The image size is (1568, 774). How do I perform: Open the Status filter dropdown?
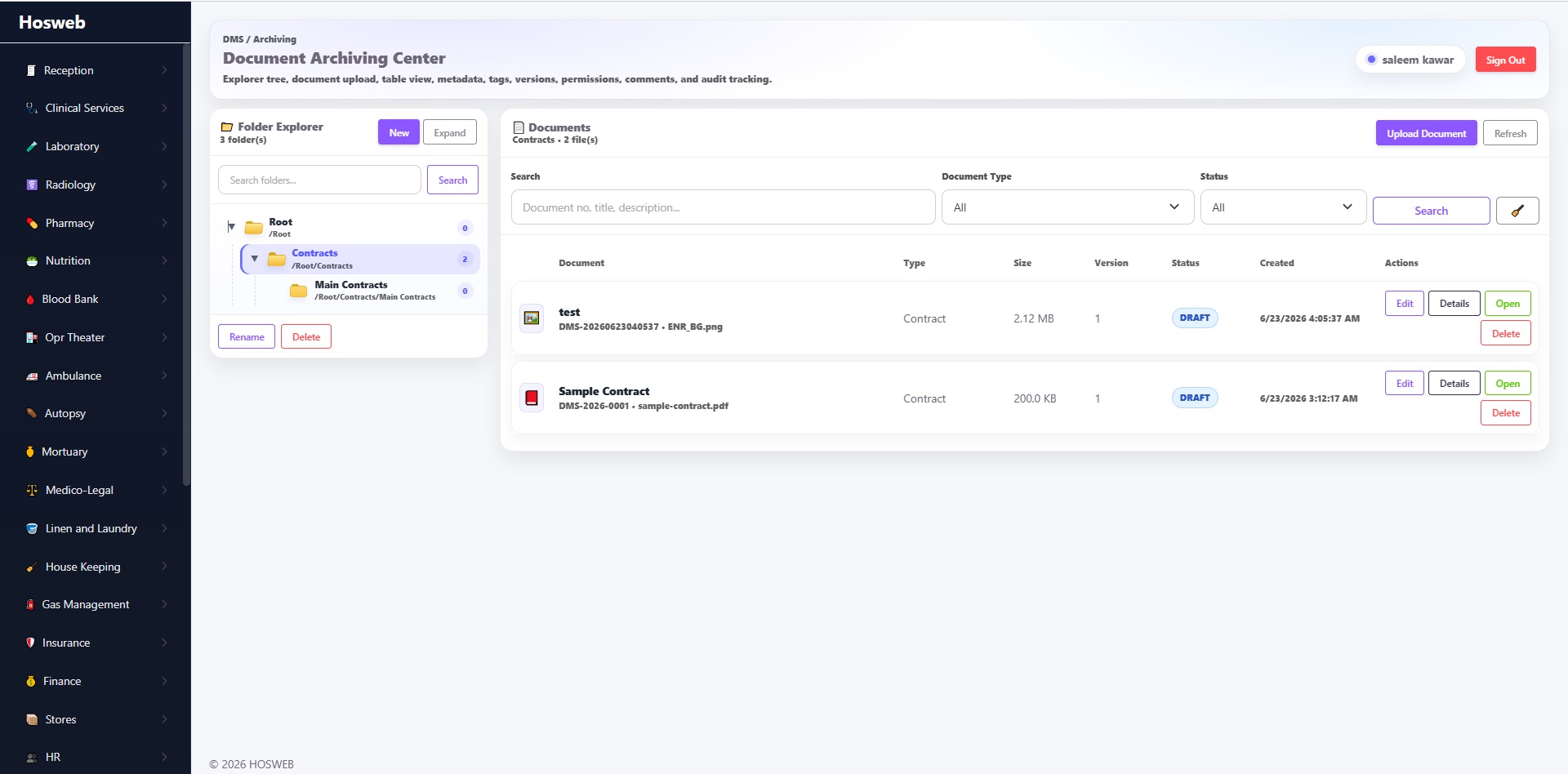click(1283, 207)
